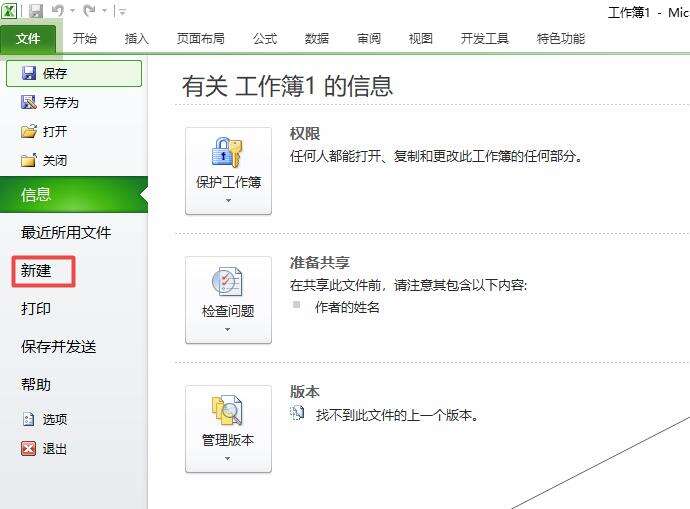This screenshot has height=509, width=690.
Task: Click the quick access Save icon
Action: click(36, 11)
